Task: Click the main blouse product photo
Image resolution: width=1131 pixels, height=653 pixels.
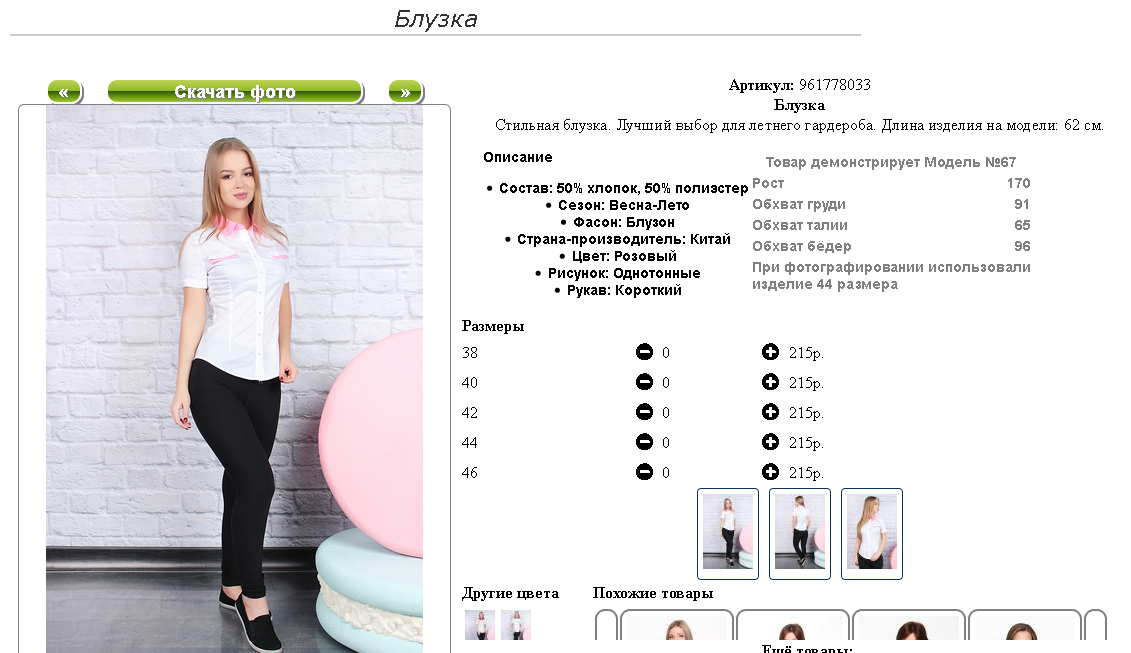Action: click(x=234, y=379)
